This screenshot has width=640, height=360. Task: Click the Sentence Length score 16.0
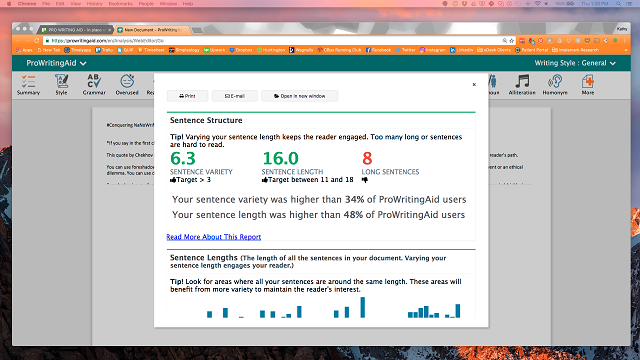[280, 158]
